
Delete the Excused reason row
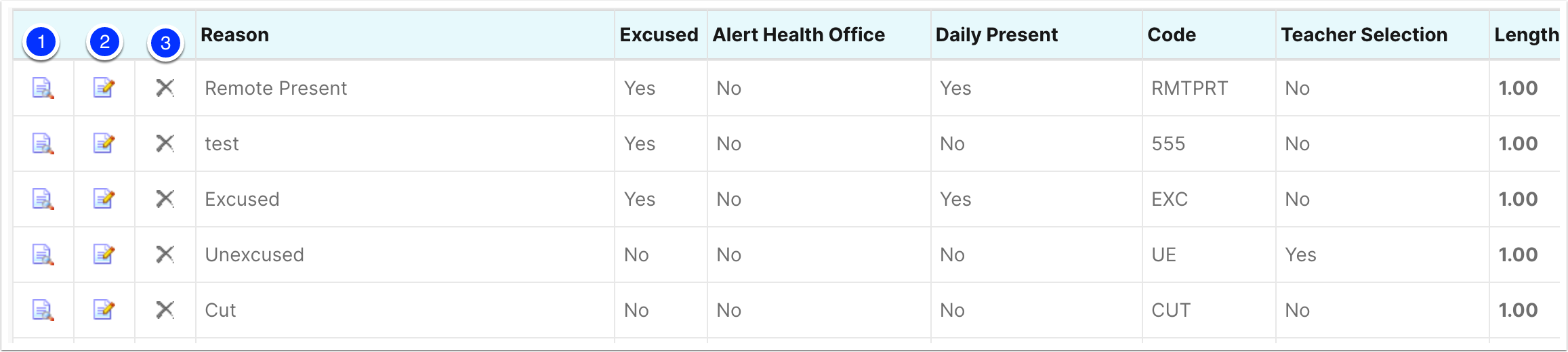(165, 199)
